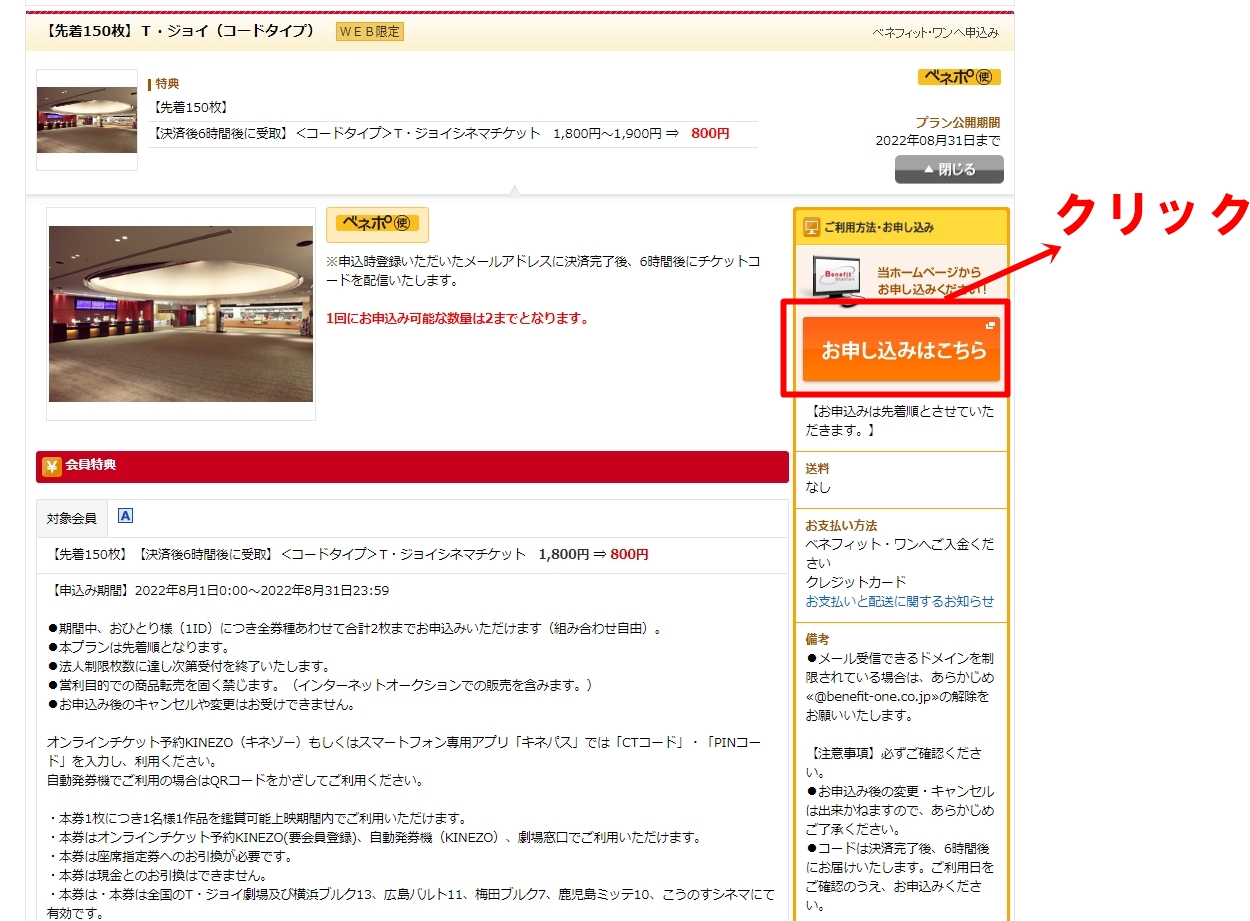The image size is (1250, 921).
Task: Click the 営利目的での商品転売 warning line
Action: click(320, 685)
